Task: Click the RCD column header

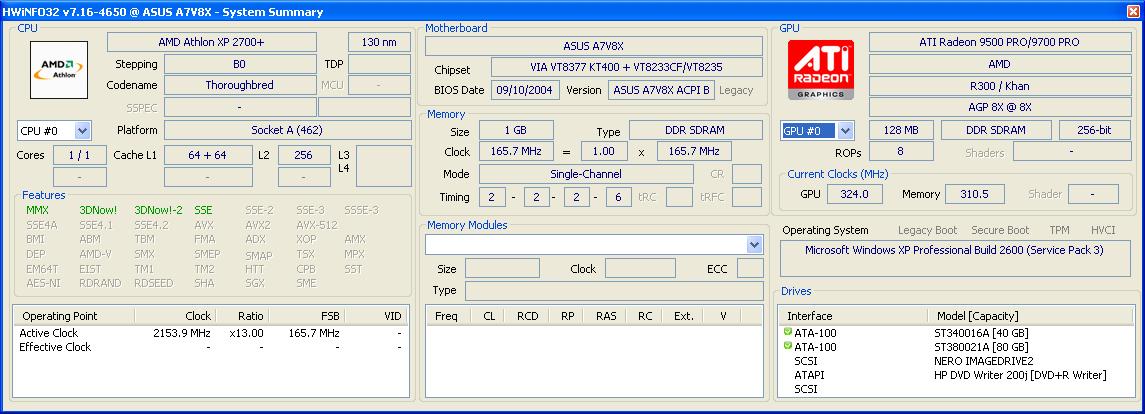Action: coord(527,316)
